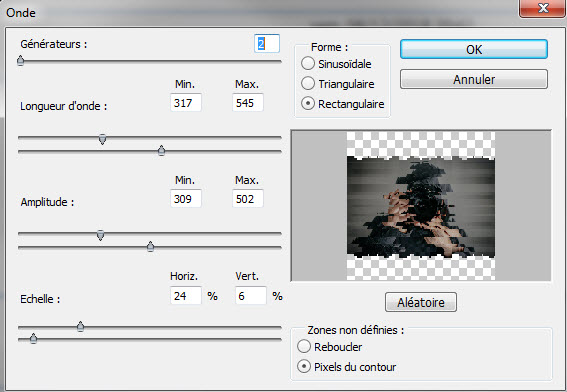Click the Amplitude Max field

click(248, 199)
